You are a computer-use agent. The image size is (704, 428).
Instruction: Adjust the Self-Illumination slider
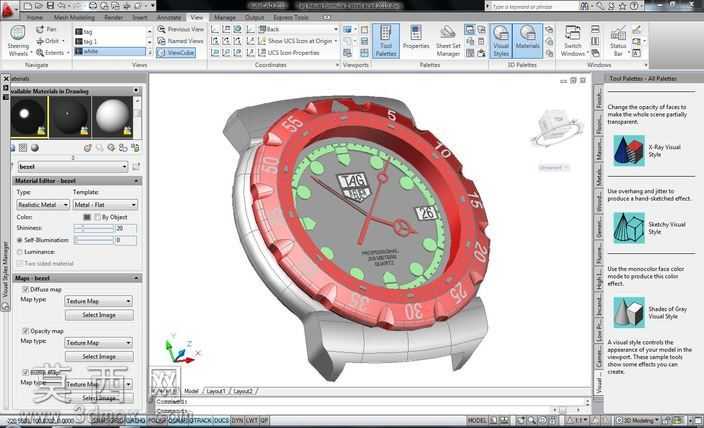[x=94, y=240]
